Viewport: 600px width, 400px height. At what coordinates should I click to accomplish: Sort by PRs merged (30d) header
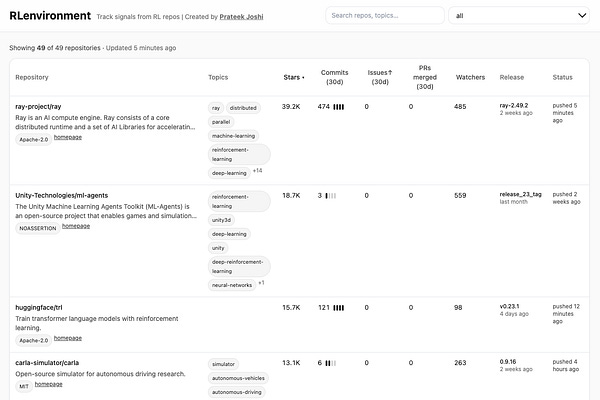pyautogui.click(x=424, y=77)
